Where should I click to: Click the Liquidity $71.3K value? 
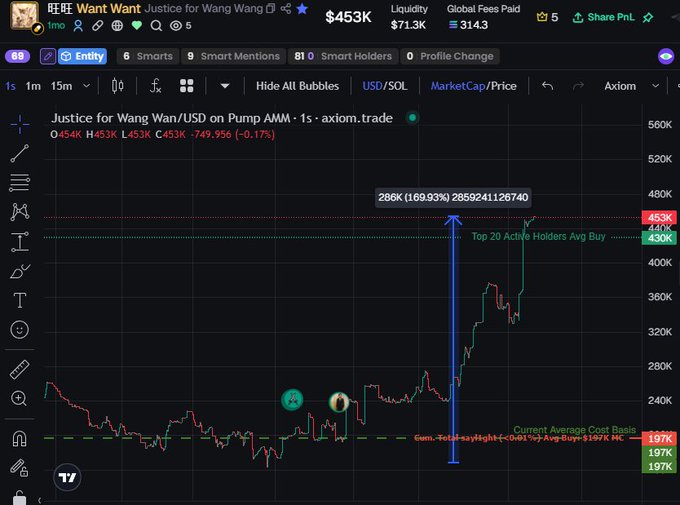pyautogui.click(x=408, y=25)
